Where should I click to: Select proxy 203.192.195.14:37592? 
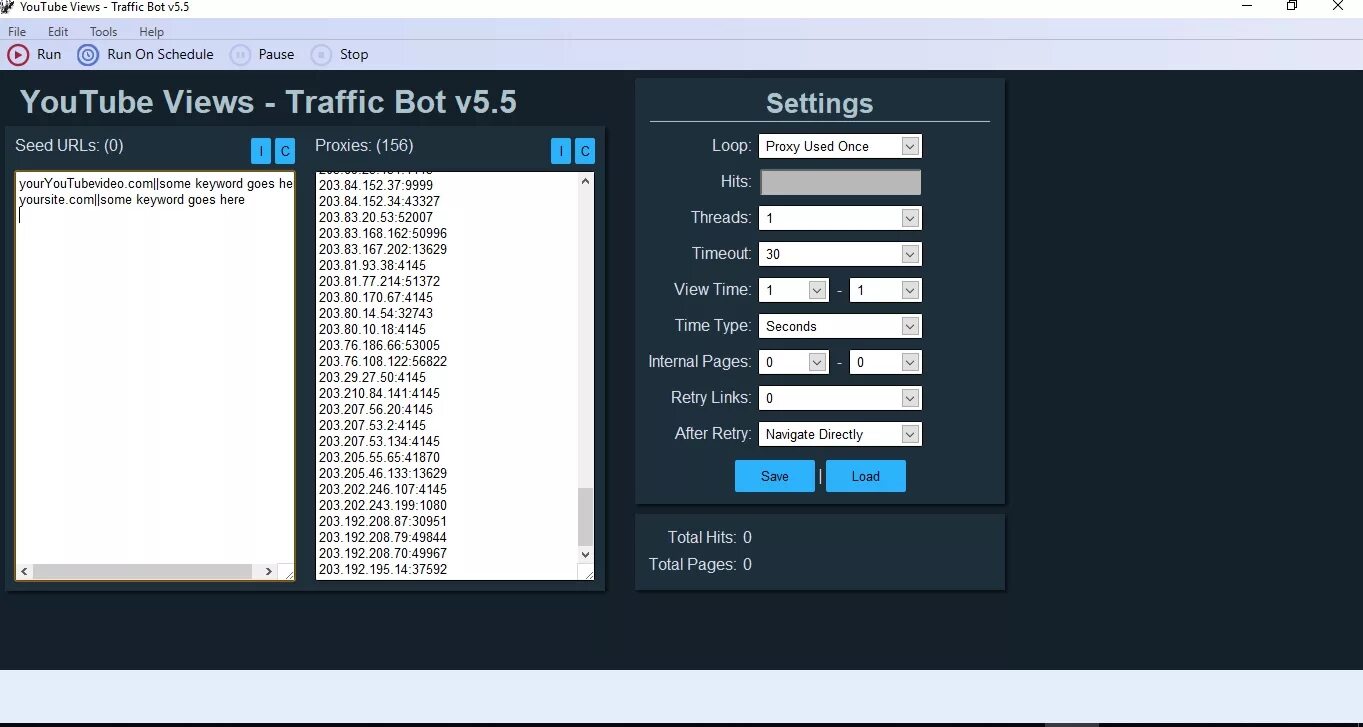pyautogui.click(x=383, y=569)
